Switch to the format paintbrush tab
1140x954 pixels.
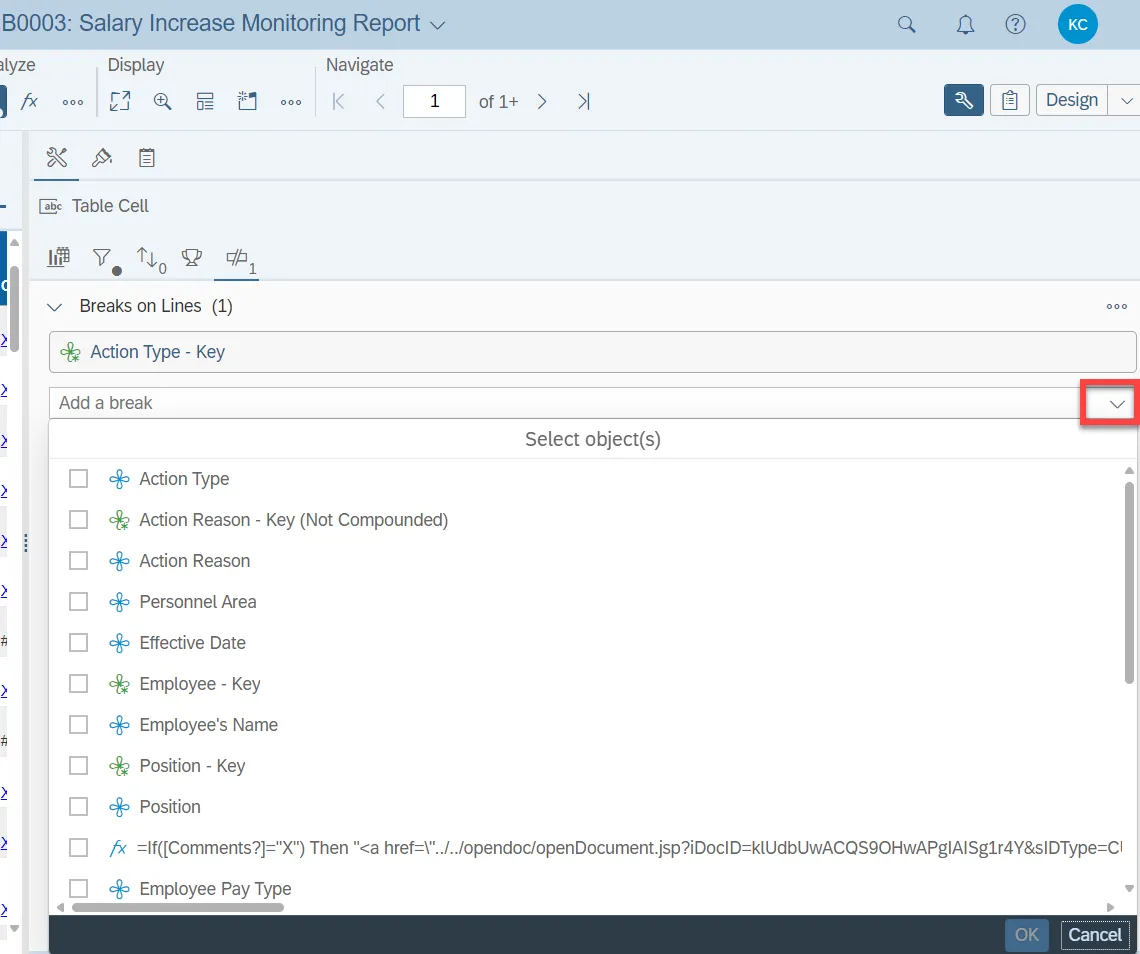tap(101, 158)
